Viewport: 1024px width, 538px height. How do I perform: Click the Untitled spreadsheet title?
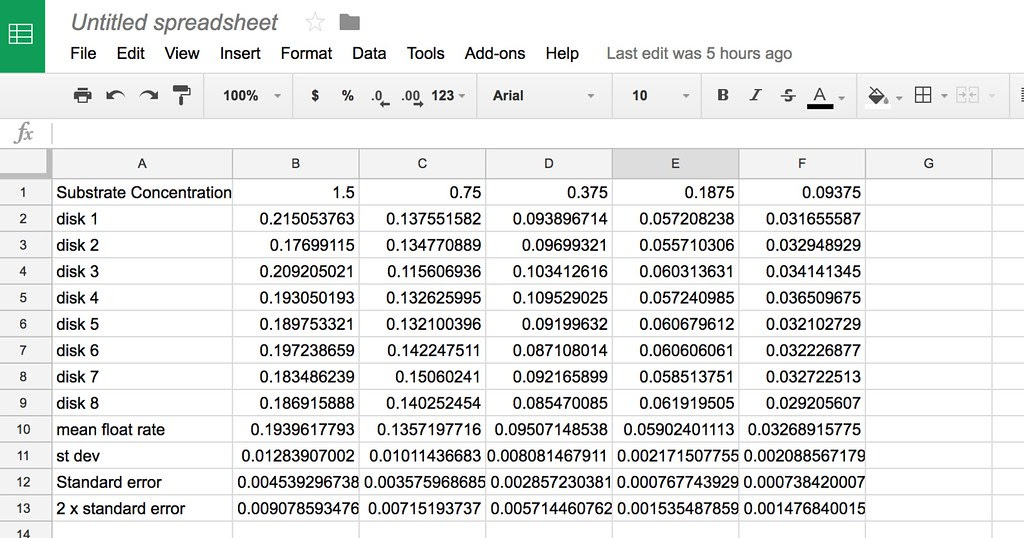(174, 23)
